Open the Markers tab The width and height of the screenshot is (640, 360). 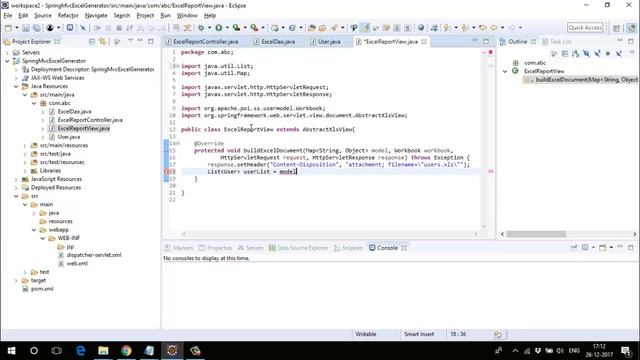[179, 248]
